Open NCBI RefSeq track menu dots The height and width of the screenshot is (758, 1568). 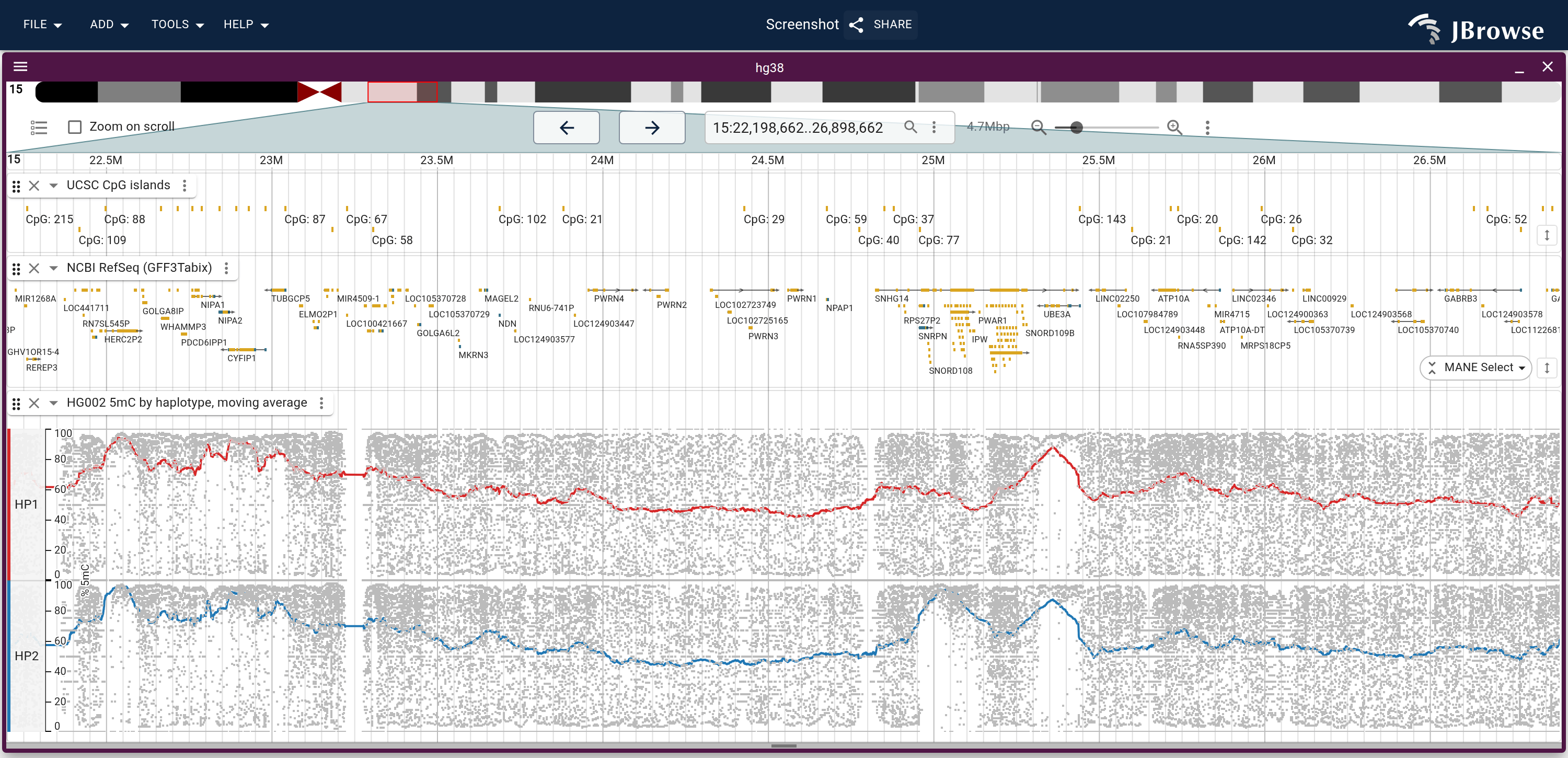pos(226,268)
